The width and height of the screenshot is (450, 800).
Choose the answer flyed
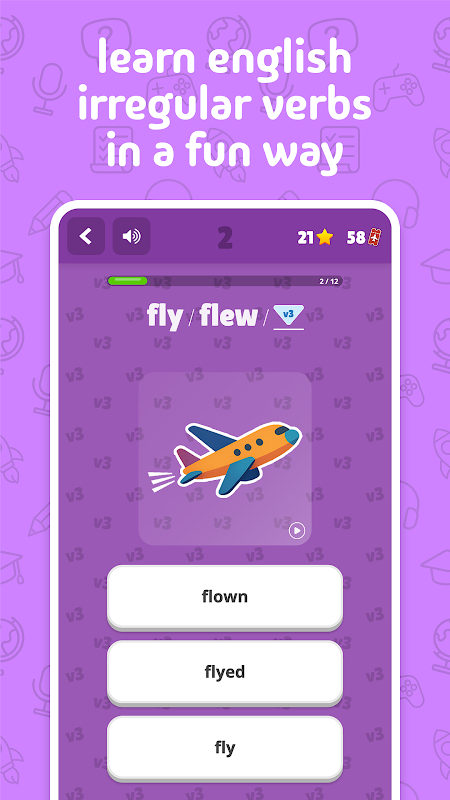click(x=225, y=672)
